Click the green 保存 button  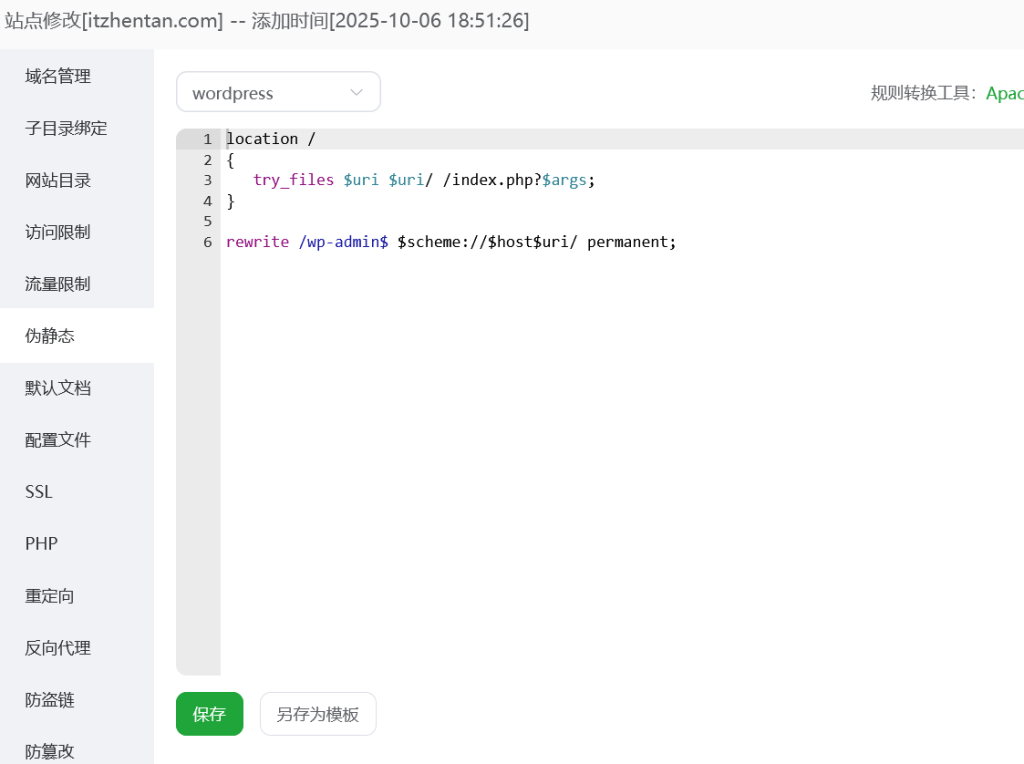[x=209, y=713]
